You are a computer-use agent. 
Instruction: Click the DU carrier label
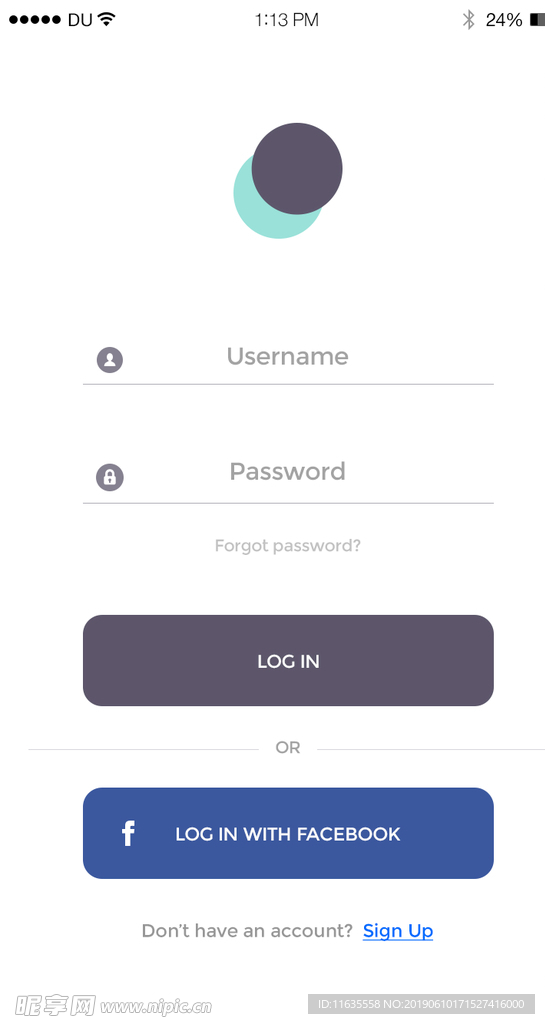80,20
